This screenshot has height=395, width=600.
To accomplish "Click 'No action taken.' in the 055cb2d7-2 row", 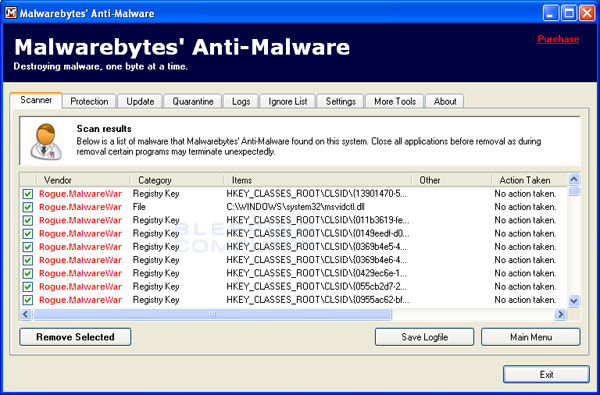I will 525,287.
